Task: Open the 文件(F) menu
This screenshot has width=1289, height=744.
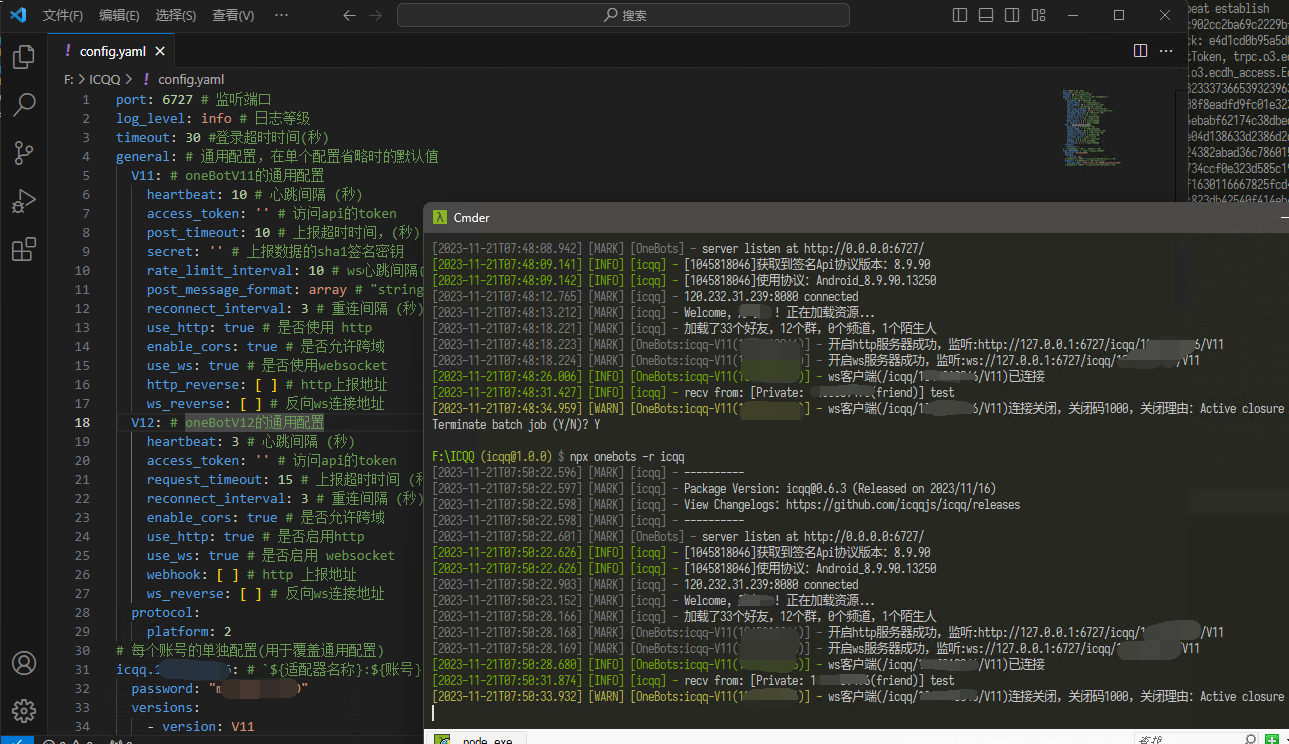Action: point(64,15)
